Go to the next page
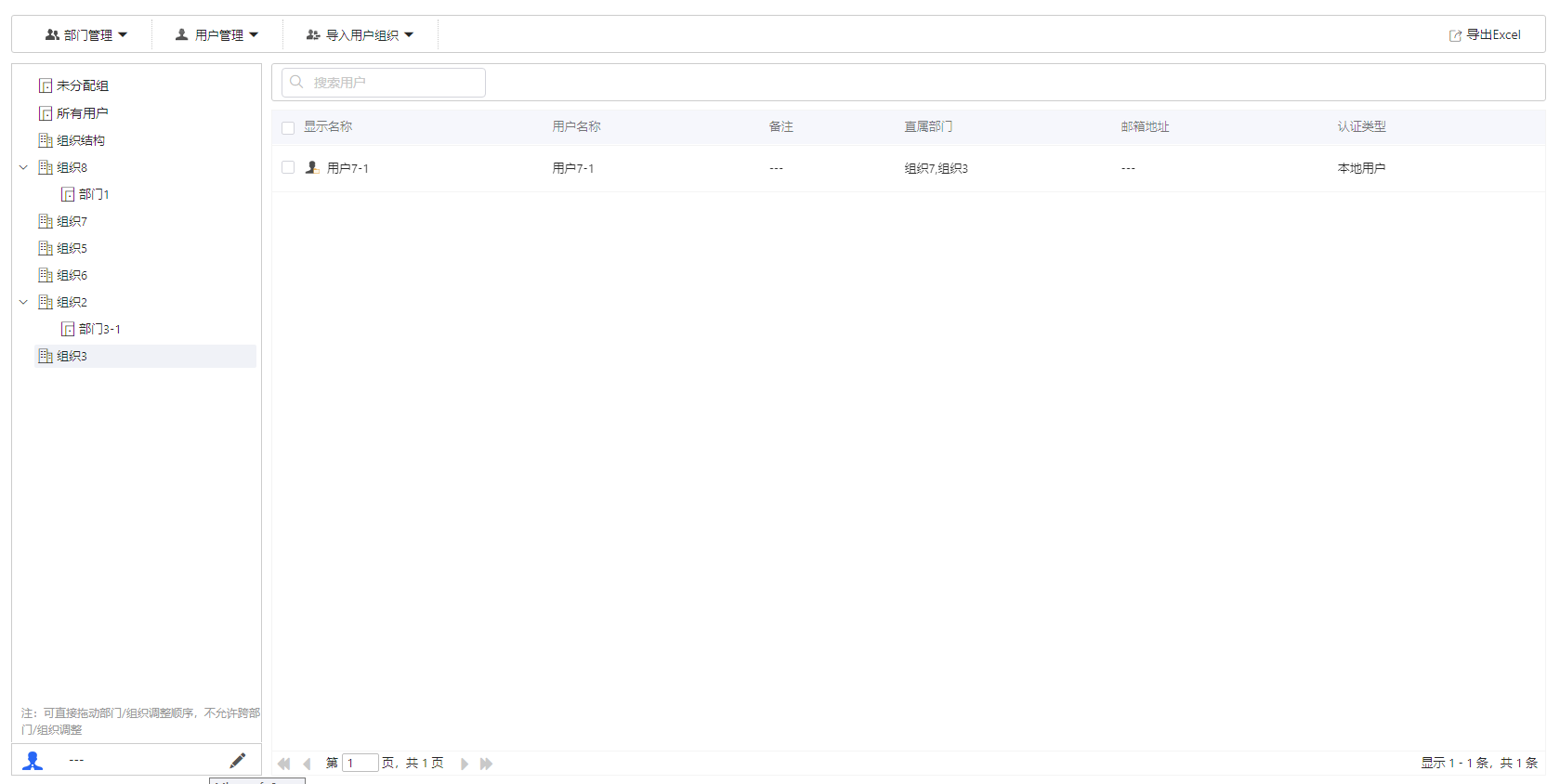The width and height of the screenshot is (1560, 784). (x=465, y=764)
